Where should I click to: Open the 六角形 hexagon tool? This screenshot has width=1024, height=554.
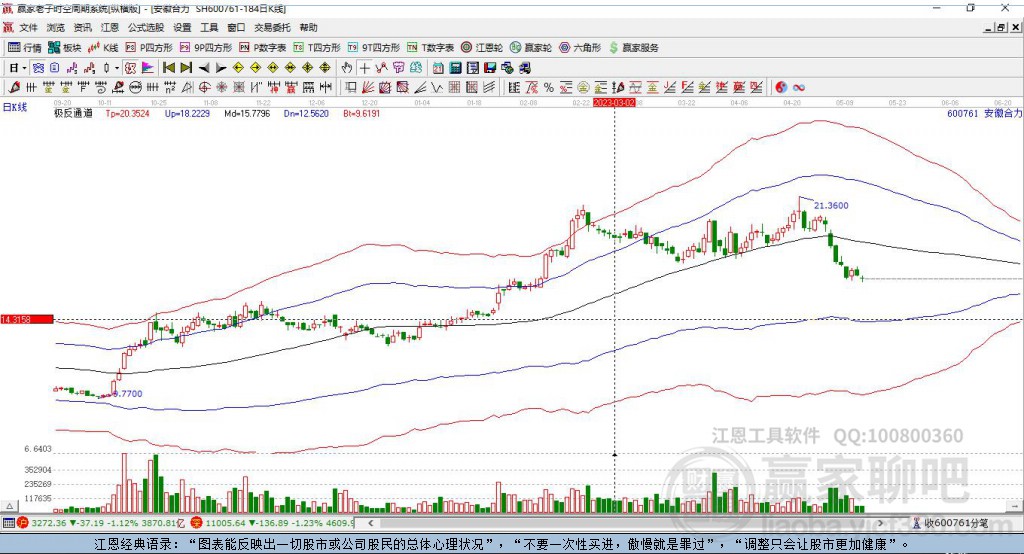[580, 48]
